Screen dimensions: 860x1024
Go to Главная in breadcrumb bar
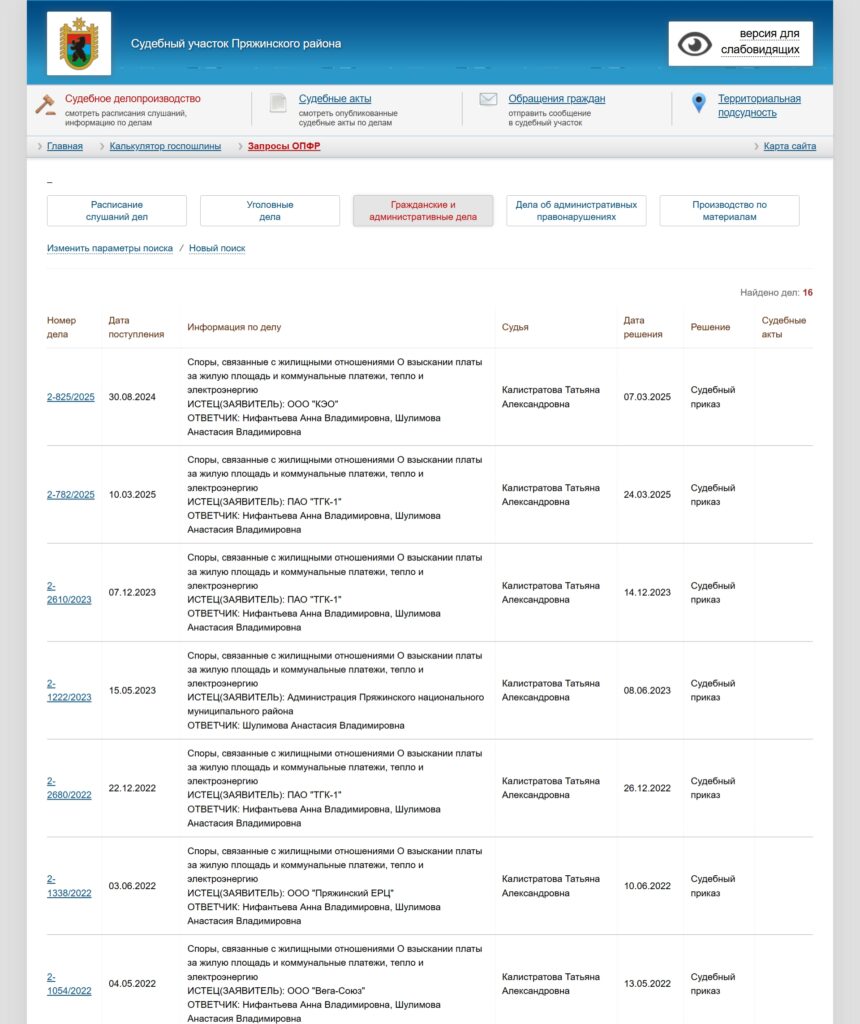coord(65,146)
